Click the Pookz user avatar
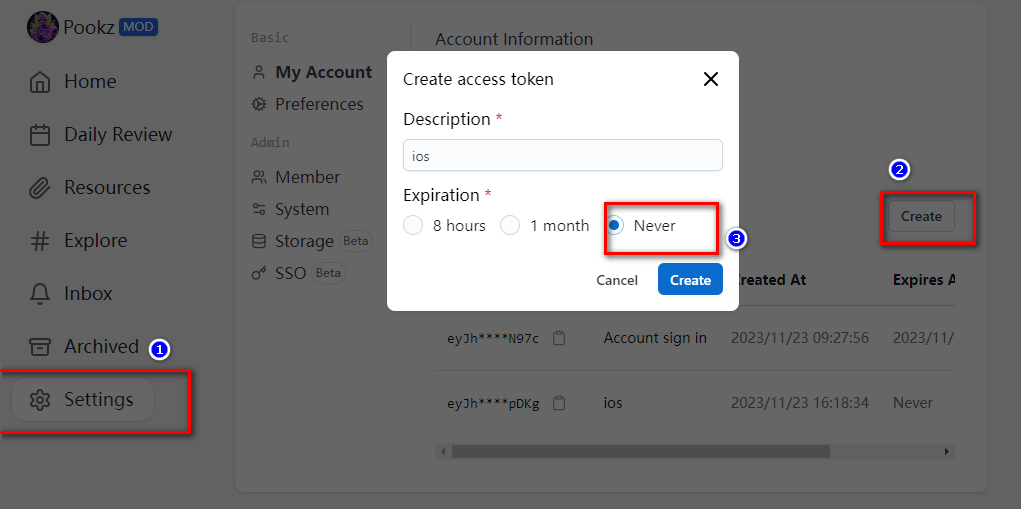The height and width of the screenshot is (509, 1021). coord(42,27)
